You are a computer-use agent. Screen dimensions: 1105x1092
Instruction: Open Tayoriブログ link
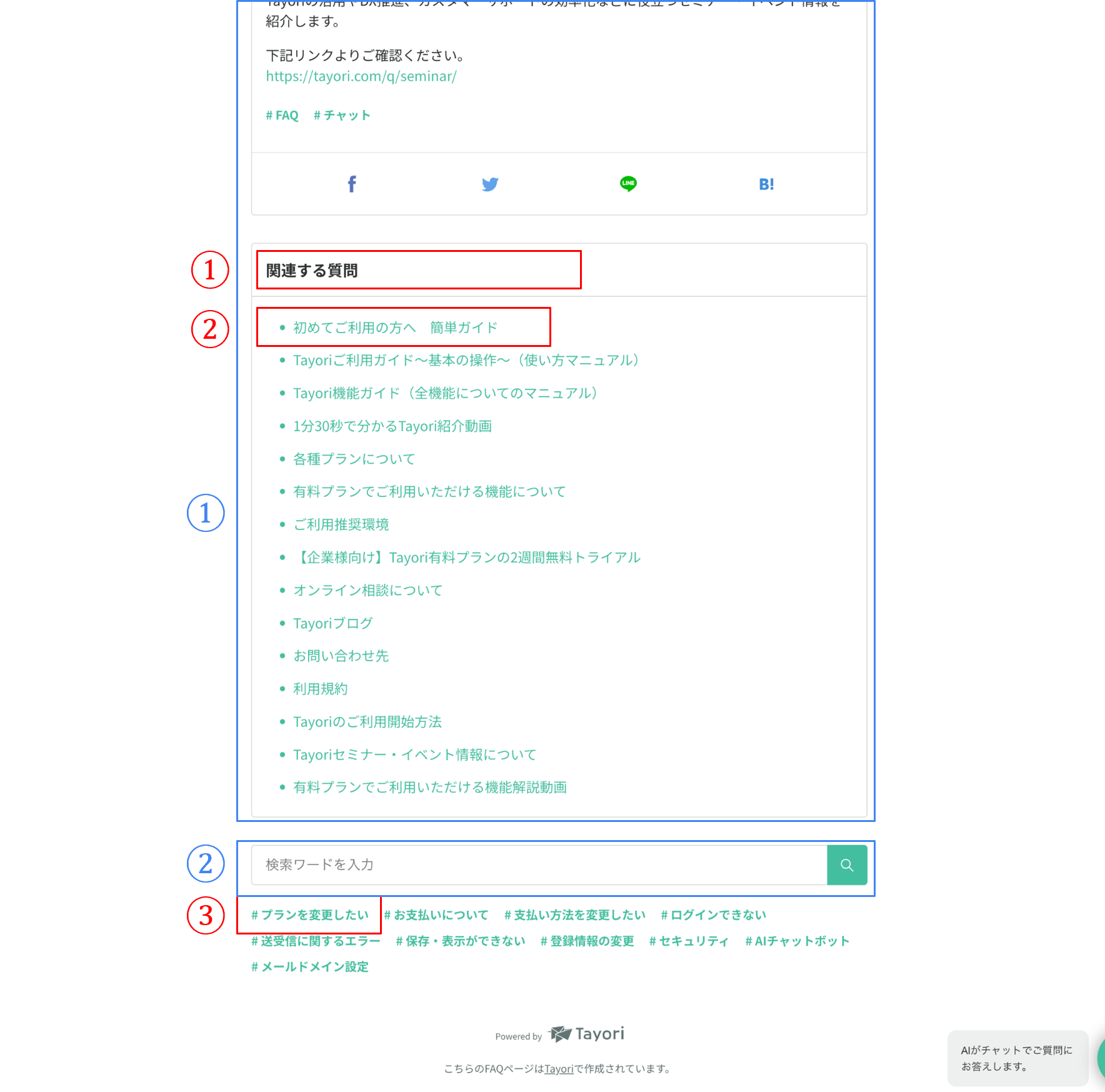click(x=333, y=623)
